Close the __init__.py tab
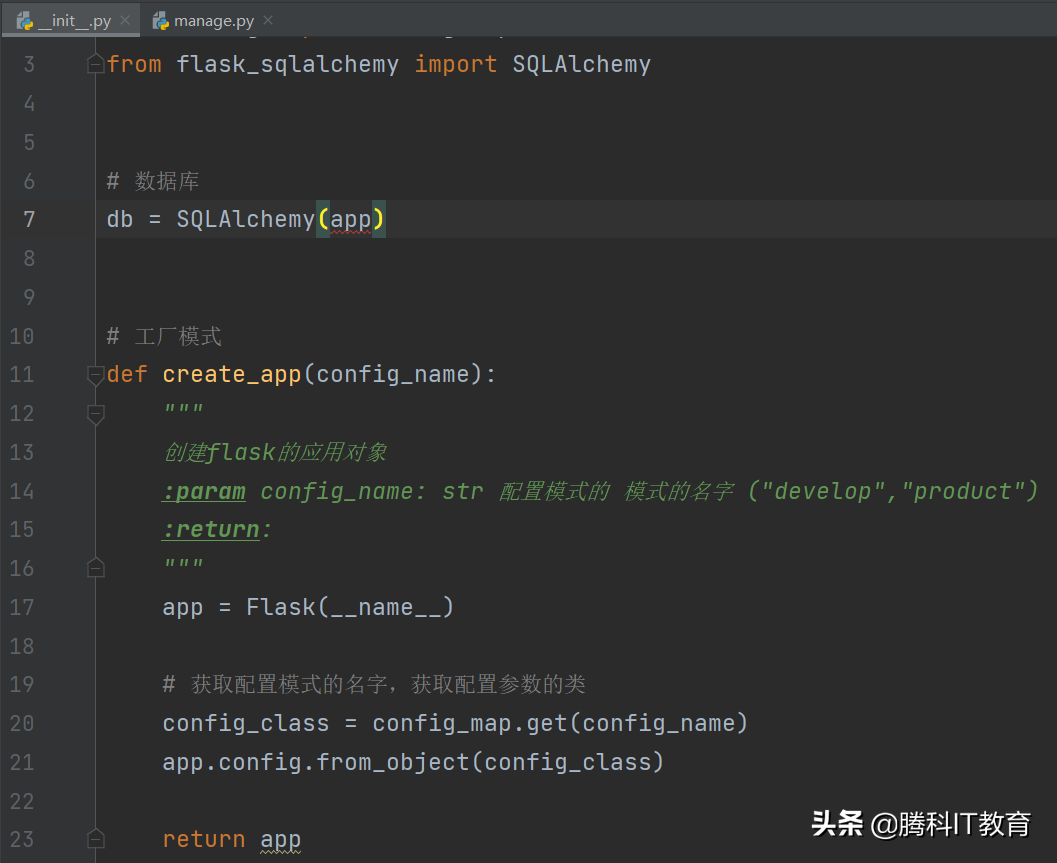The image size is (1057, 863). click(x=124, y=19)
